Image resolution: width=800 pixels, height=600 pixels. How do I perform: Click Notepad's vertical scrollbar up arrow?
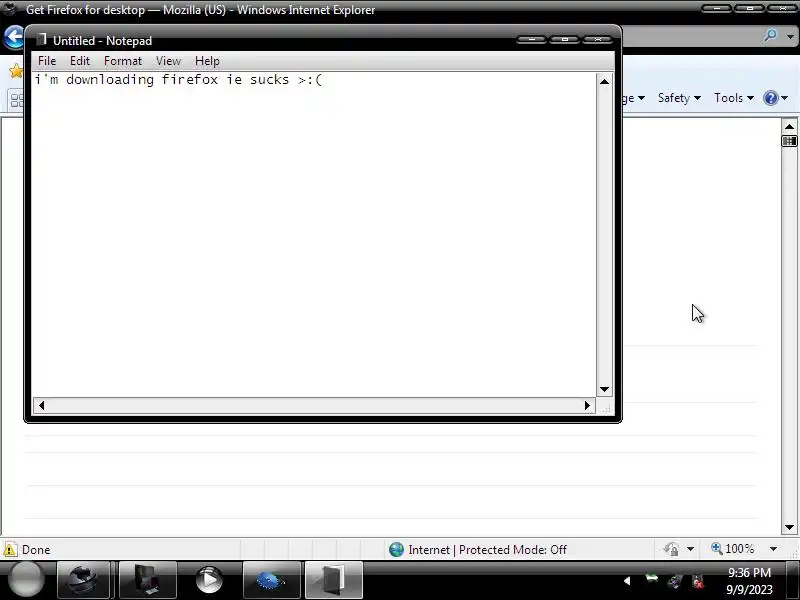605,82
